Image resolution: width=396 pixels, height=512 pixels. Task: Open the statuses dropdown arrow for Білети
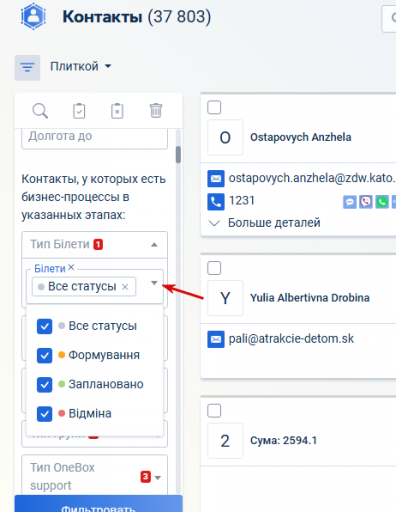point(154,283)
